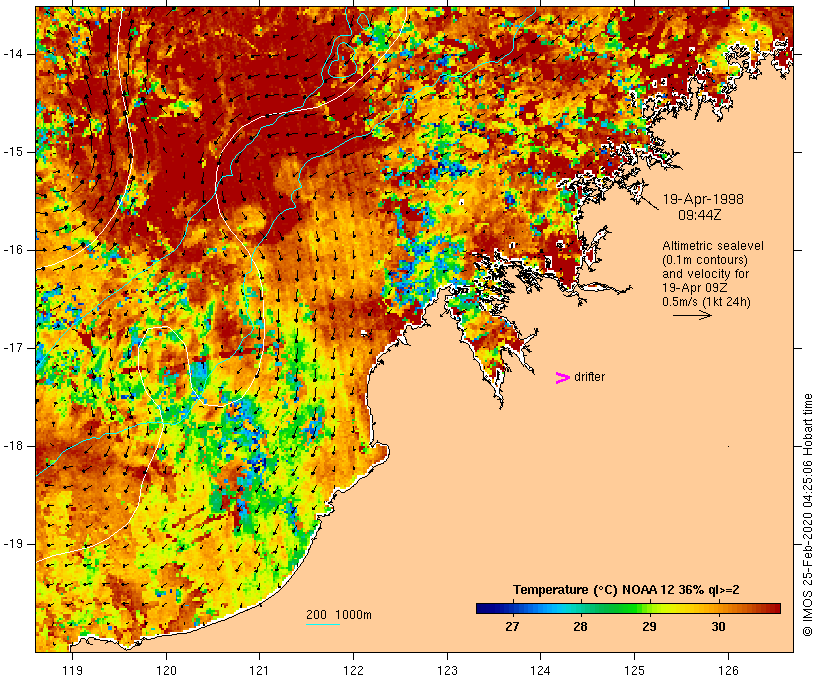The height and width of the screenshot is (680, 820).
Task: Click the '1000m' depth contour label
Action: 354,615
